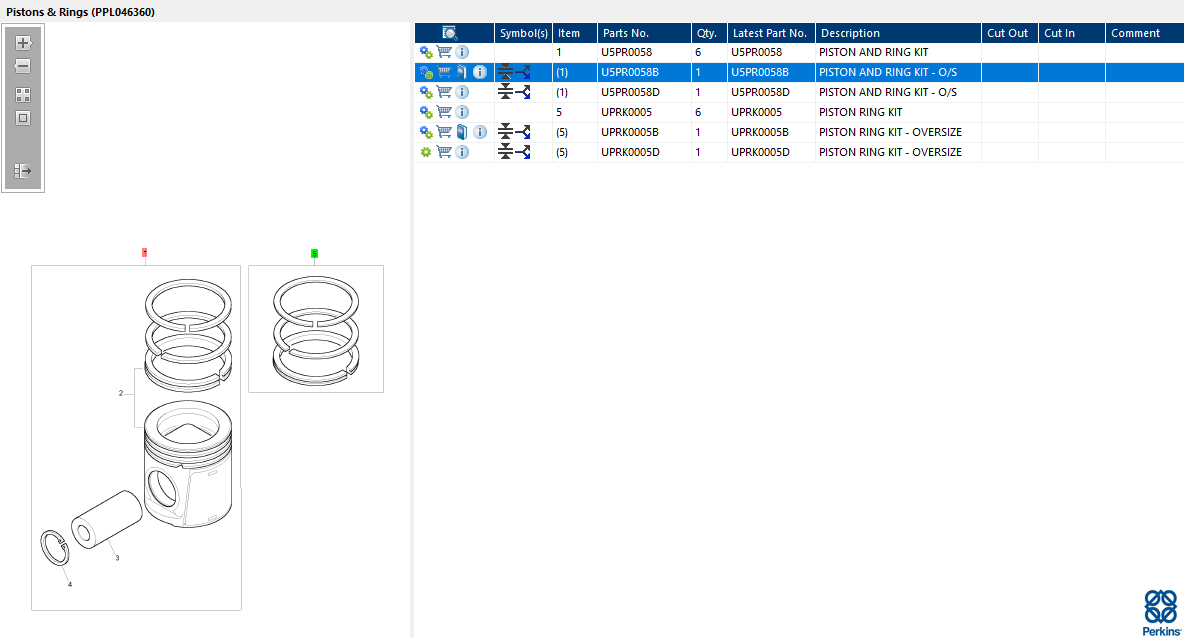Open info for UPRK0005B part

[479, 132]
